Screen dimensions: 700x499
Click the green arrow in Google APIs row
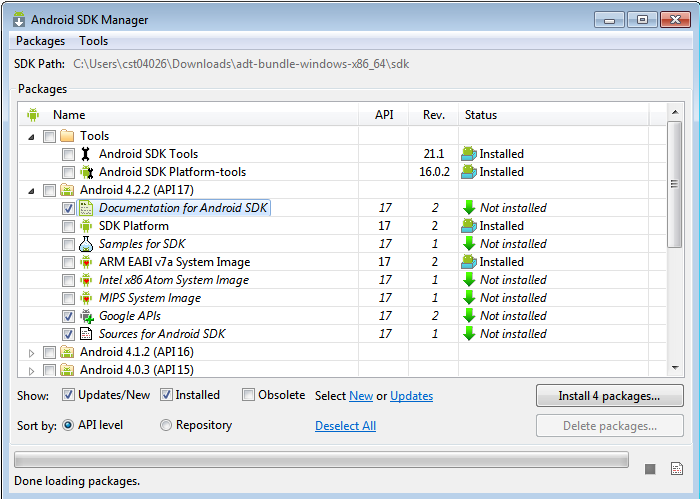pos(469,316)
